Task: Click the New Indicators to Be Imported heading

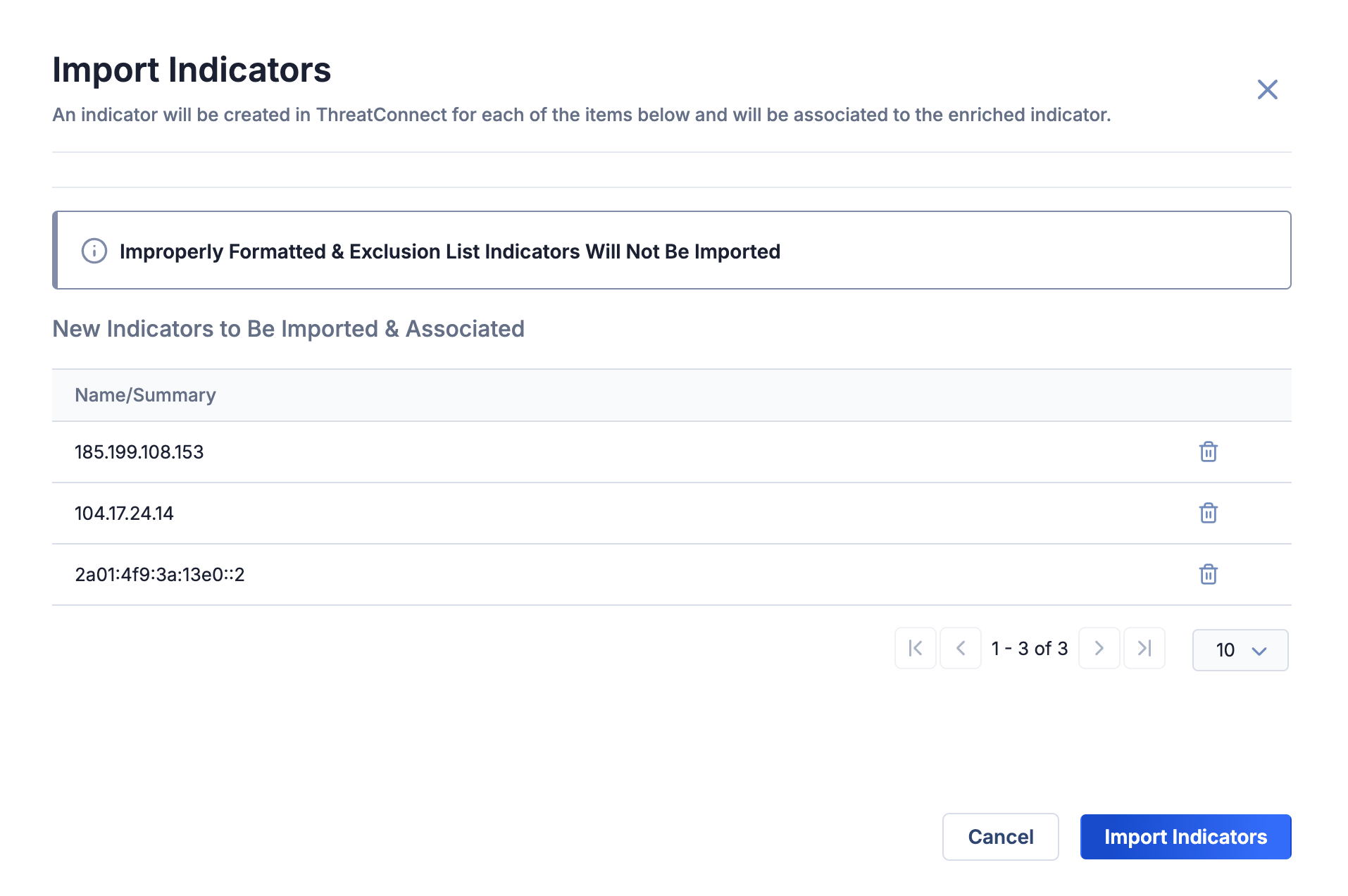Action: click(x=288, y=328)
